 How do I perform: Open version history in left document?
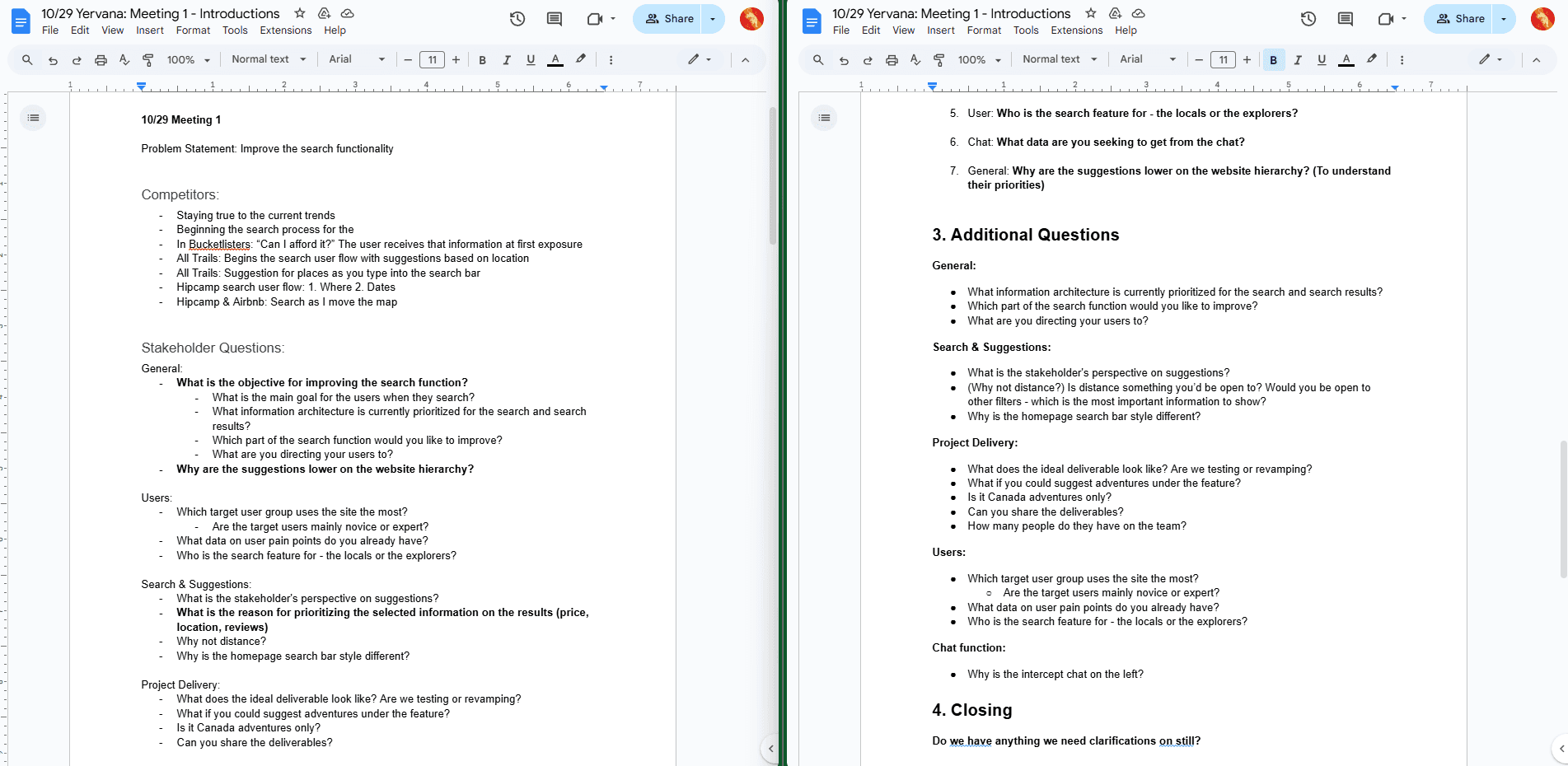pos(517,19)
